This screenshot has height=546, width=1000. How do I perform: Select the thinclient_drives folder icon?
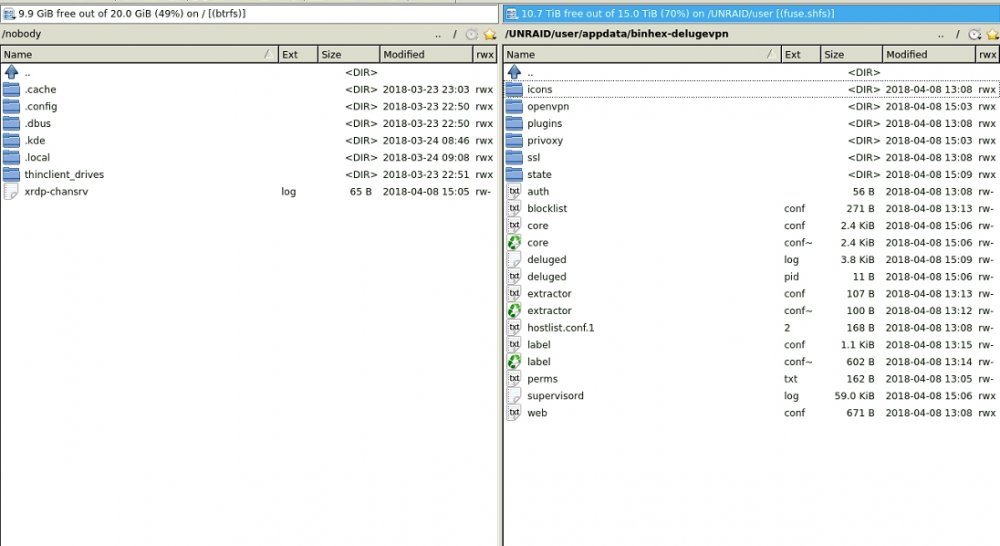(11, 174)
